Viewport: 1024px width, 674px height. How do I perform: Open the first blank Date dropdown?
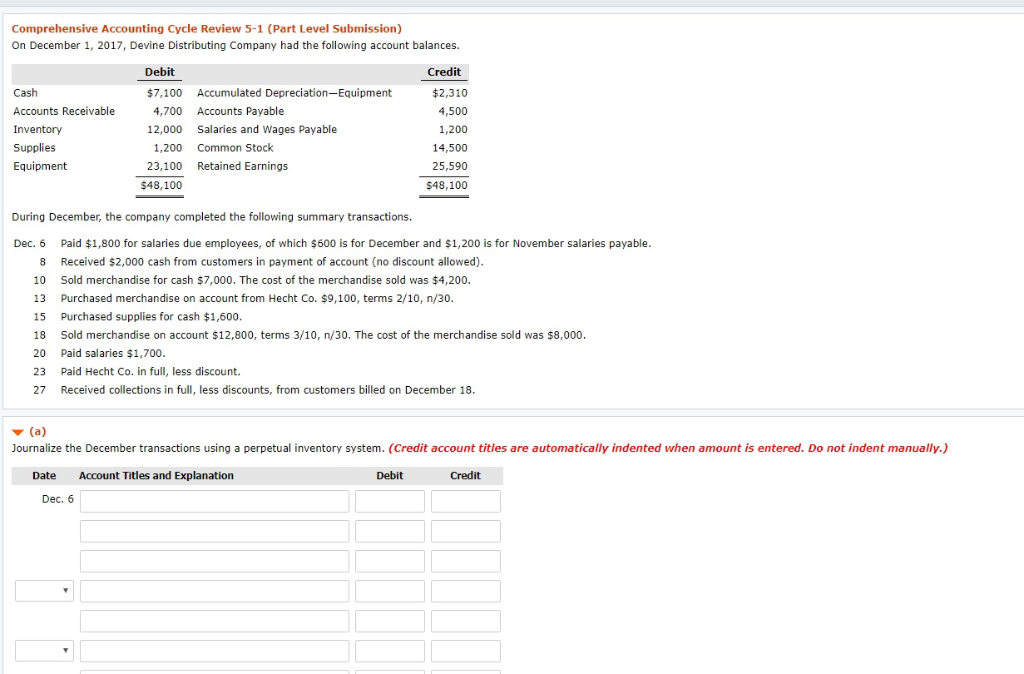(44, 590)
